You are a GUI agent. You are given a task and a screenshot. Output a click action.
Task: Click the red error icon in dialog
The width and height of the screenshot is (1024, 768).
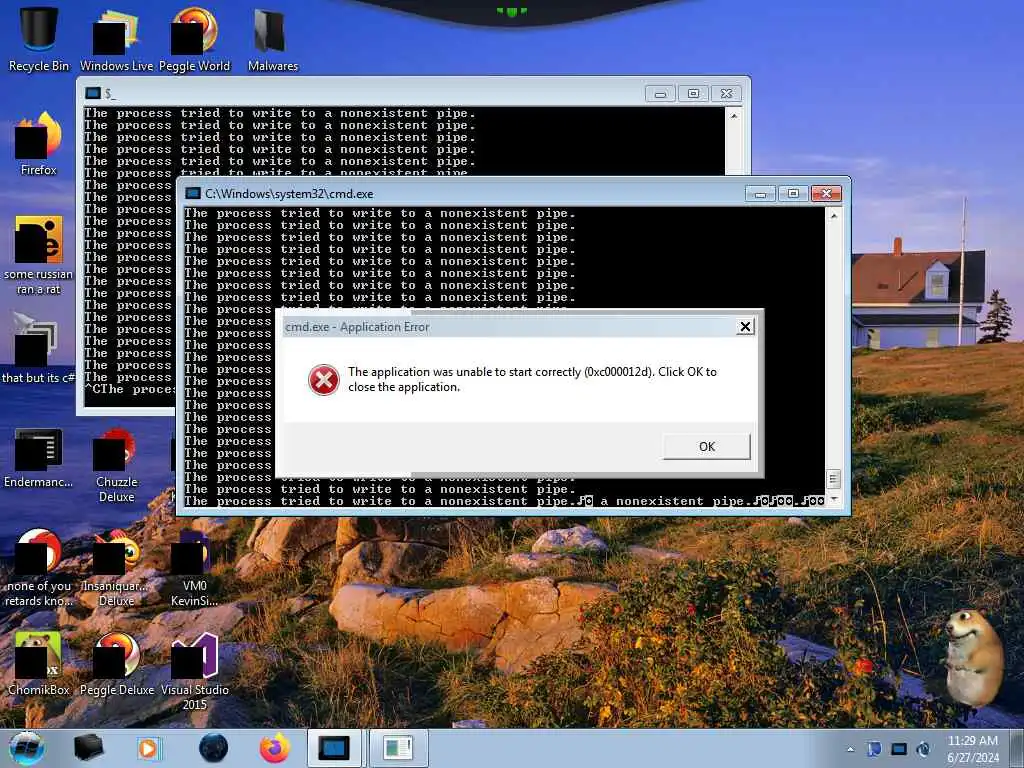click(323, 379)
